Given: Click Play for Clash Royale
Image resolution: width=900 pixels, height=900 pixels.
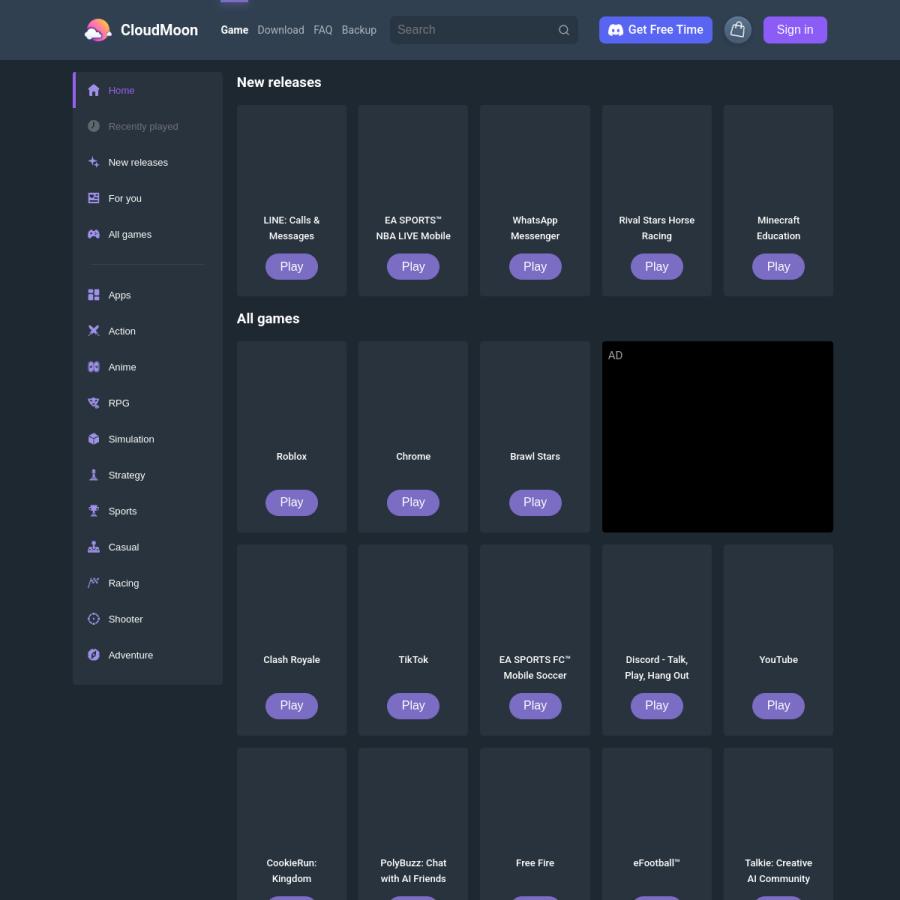Looking at the screenshot, I should click(x=292, y=706).
